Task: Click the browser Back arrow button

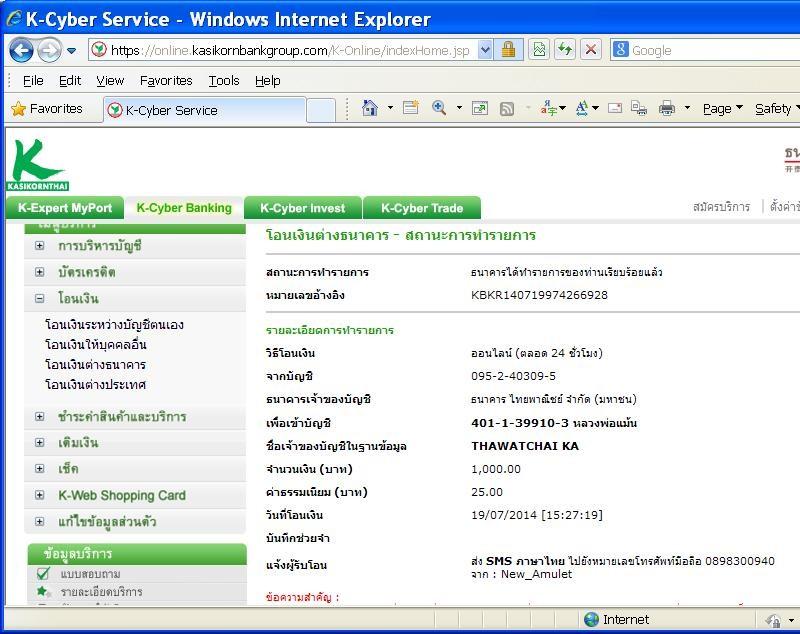Action: 21,50
